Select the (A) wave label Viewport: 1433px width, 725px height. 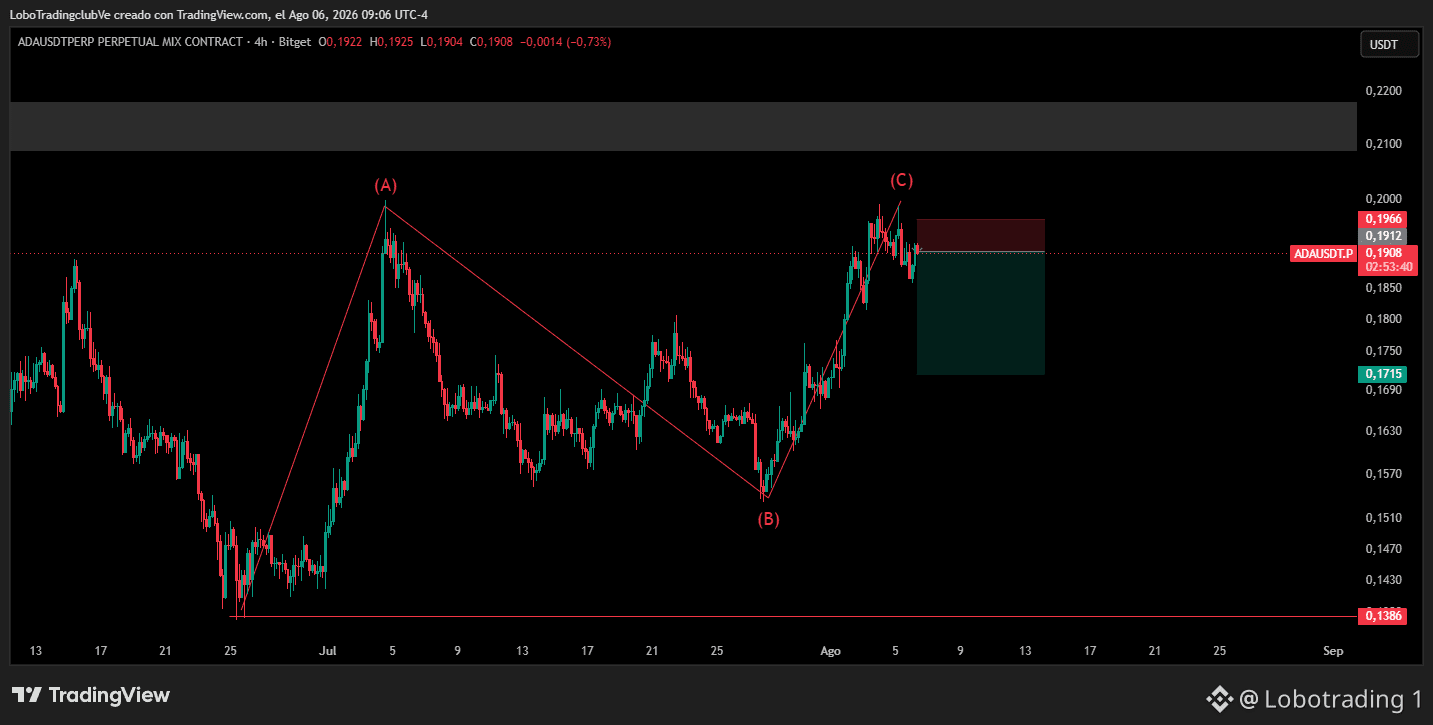386,185
